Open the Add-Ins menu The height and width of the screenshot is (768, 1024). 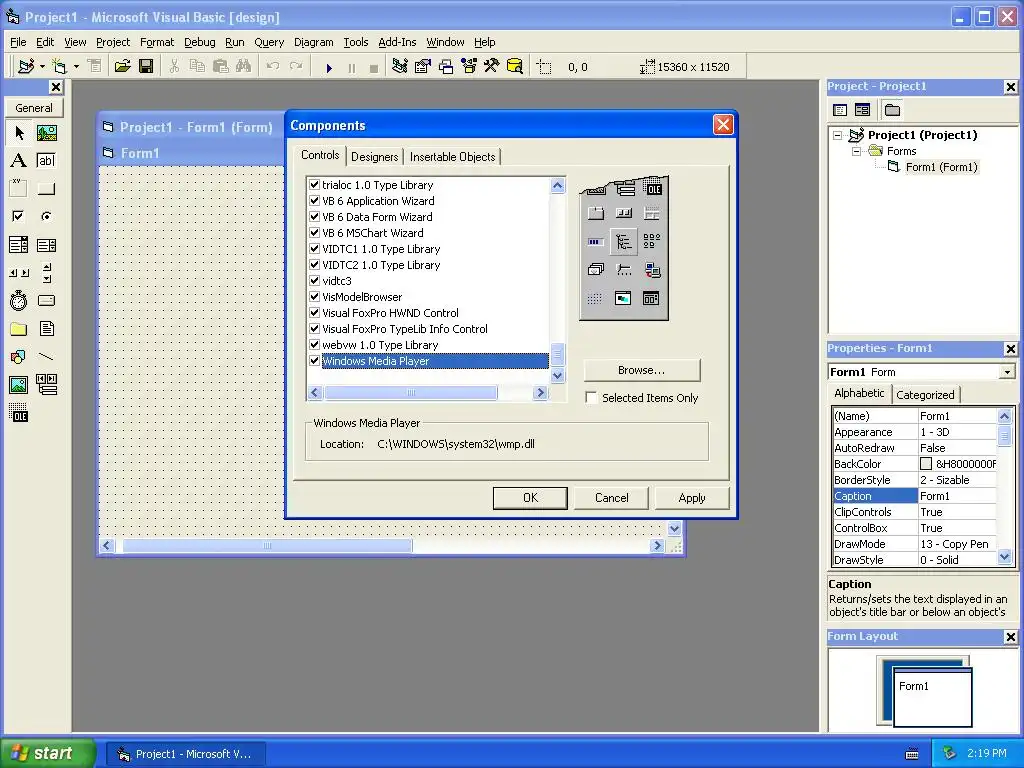pos(397,42)
